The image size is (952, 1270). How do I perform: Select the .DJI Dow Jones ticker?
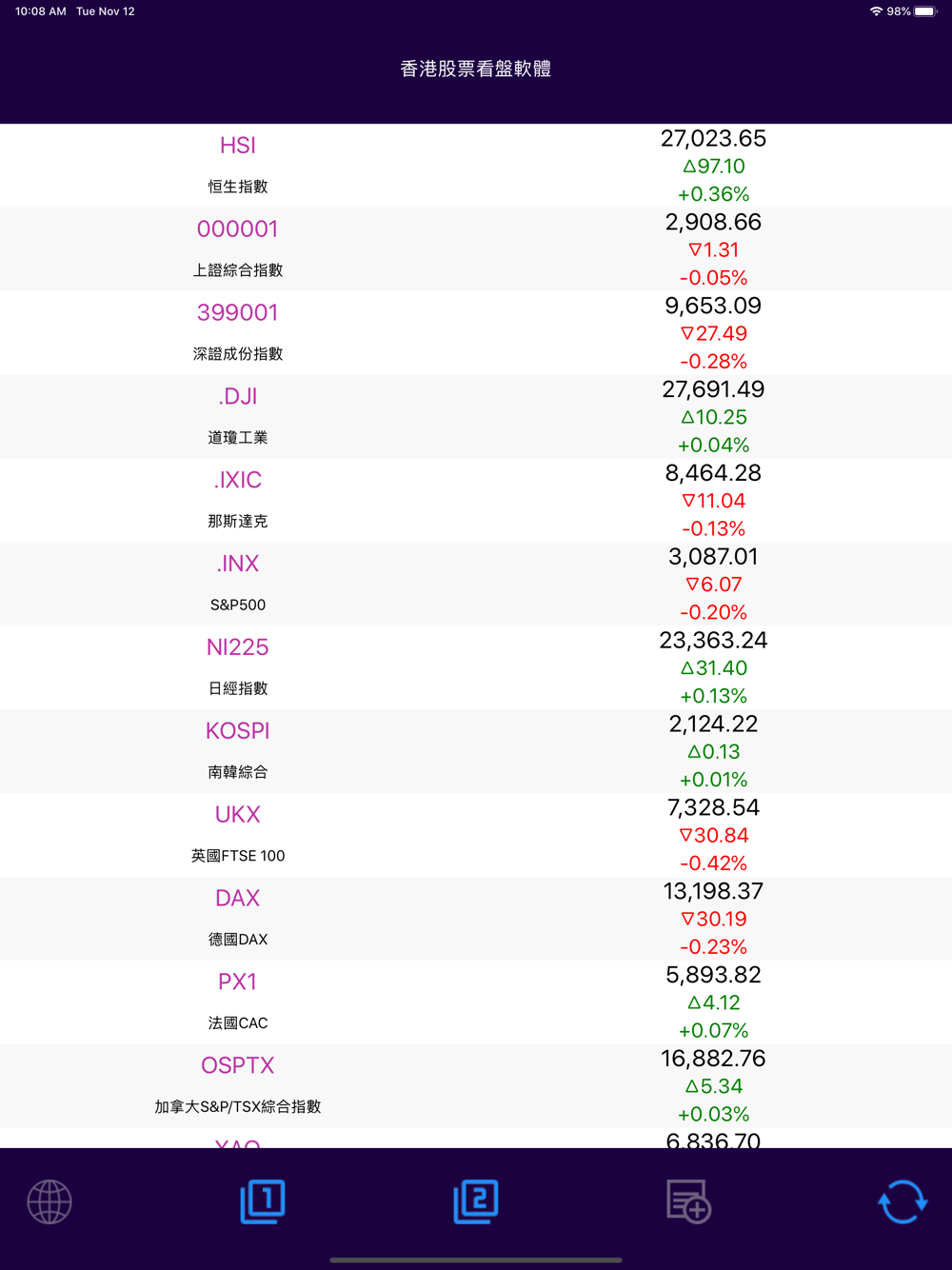point(238,396)
